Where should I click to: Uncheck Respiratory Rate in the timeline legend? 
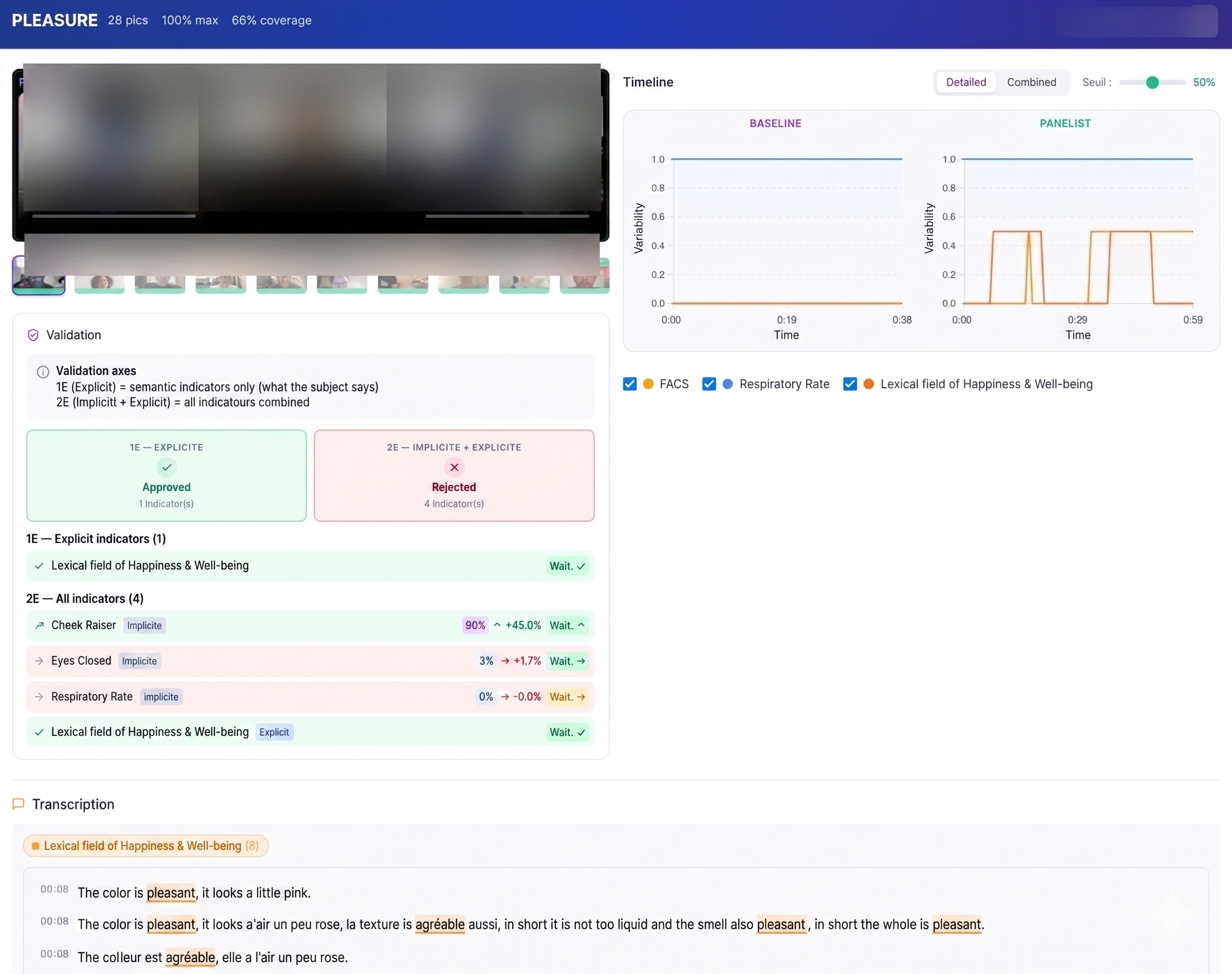[x=709, y=384]
